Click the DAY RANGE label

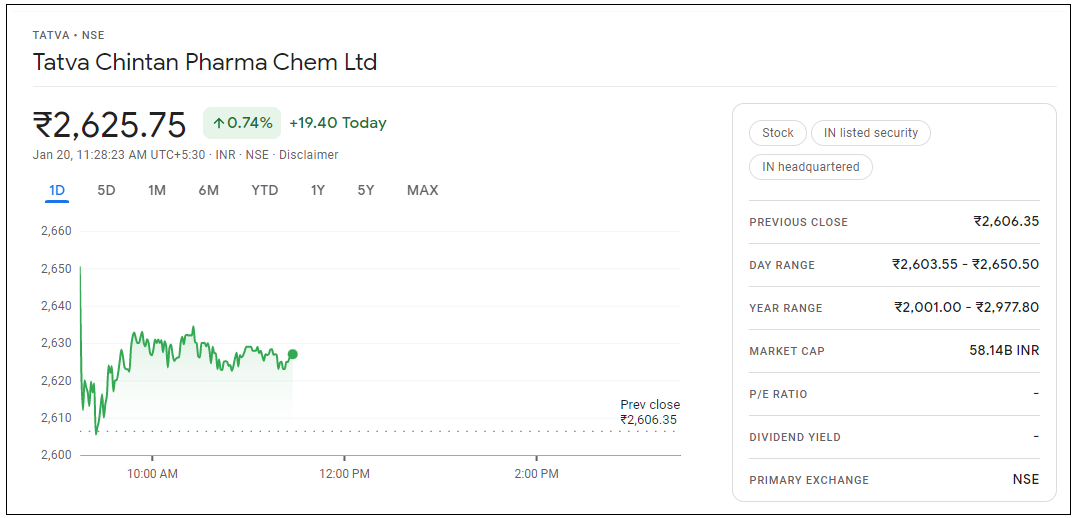click(782, 265)
